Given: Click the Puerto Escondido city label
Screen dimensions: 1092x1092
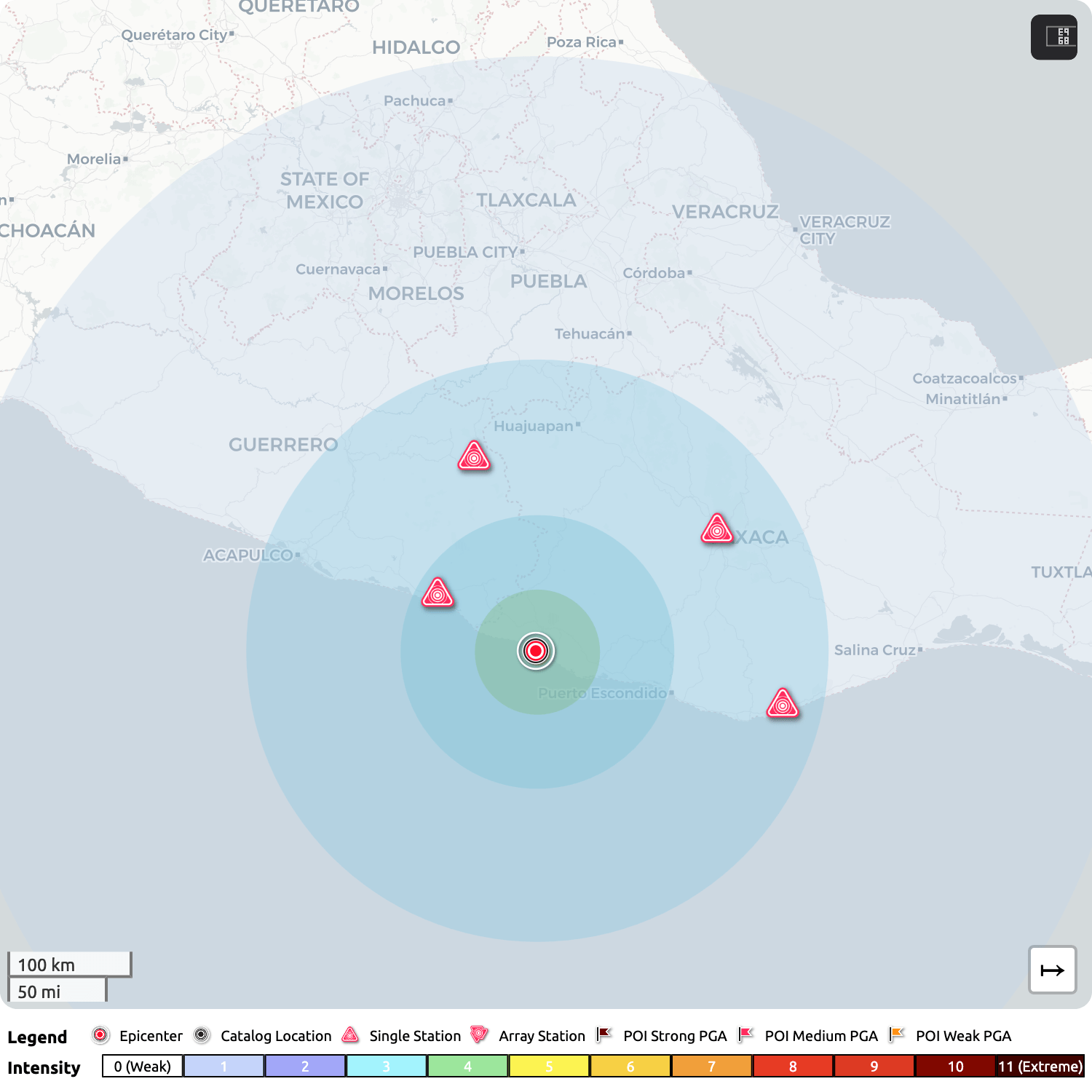Looking at the screenshot, I should [602, 693].
